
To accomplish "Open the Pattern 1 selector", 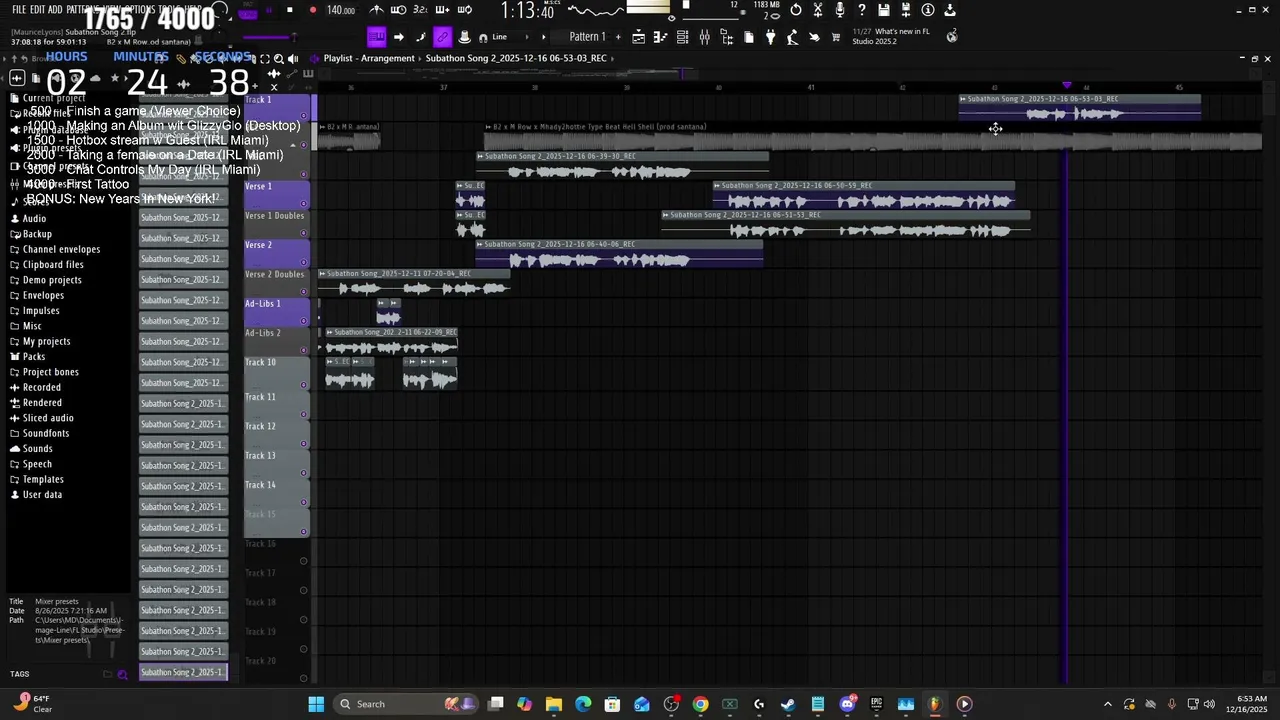I will point(587,37).
